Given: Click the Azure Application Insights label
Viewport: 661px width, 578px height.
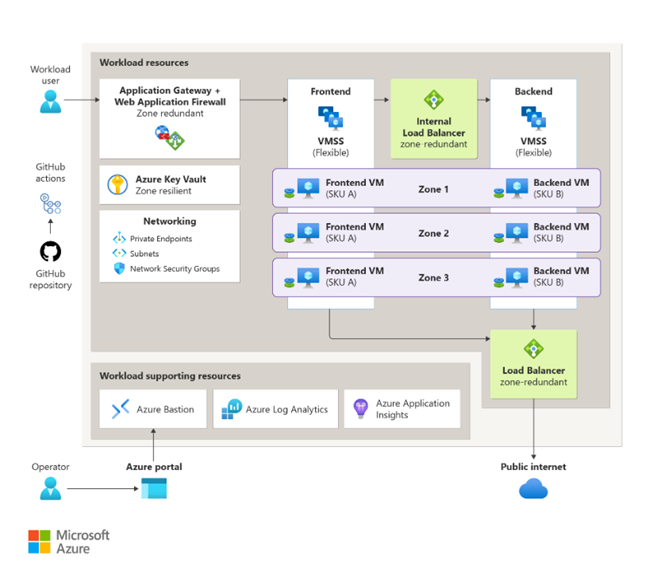Looking at the screenshot, I should pos(413,409).
